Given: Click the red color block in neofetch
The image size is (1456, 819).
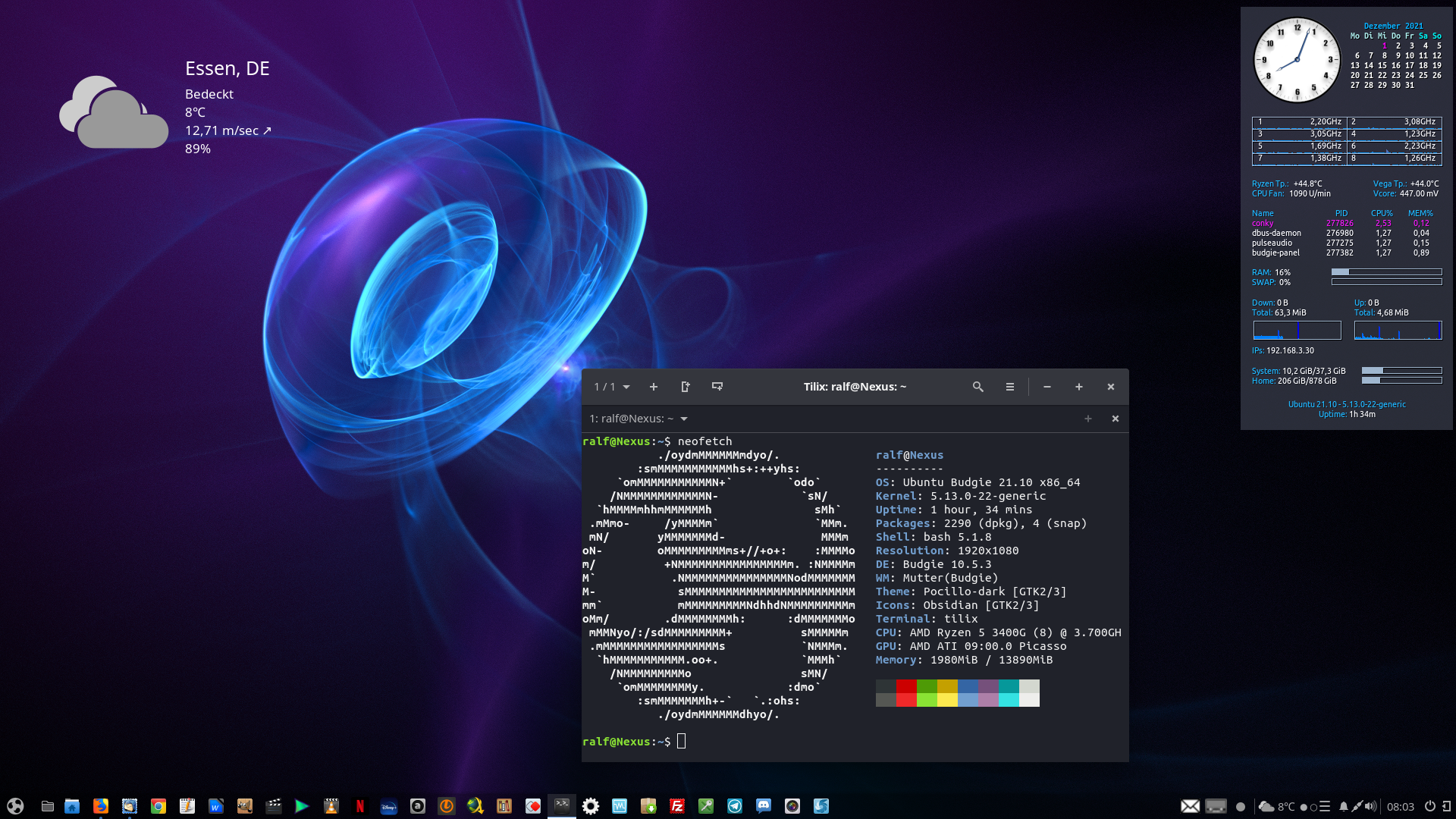Looking at the screenshot, I should [x=905, y=686].
